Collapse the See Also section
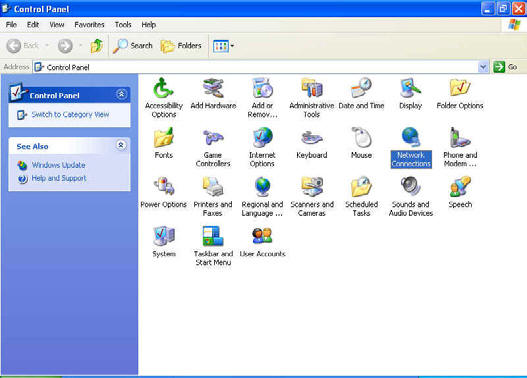 coord(121,145)
